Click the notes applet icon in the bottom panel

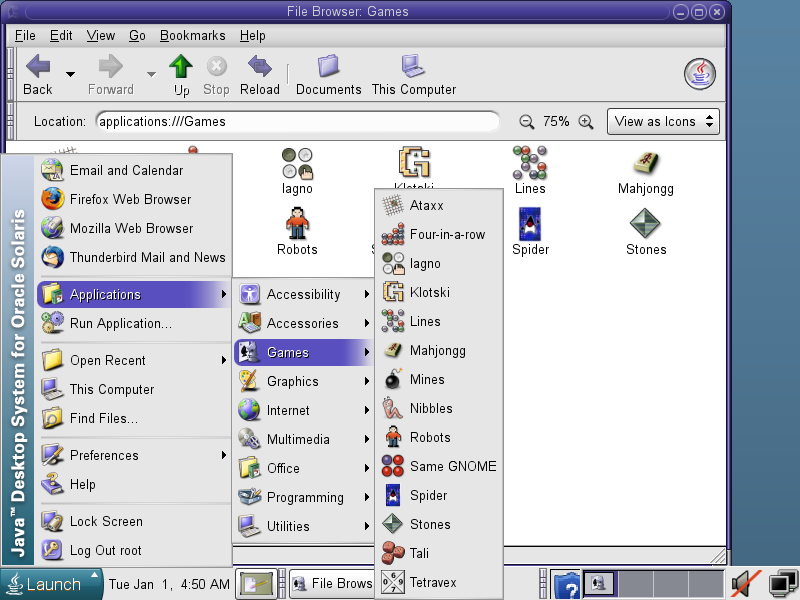256,584
